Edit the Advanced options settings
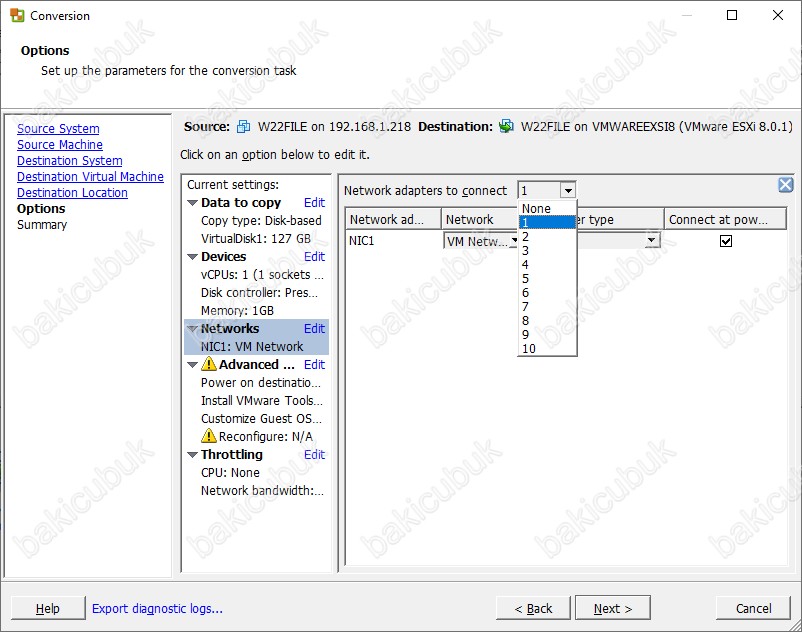The width and height of the screenshot is (802, 632). [x=314, y=365]
